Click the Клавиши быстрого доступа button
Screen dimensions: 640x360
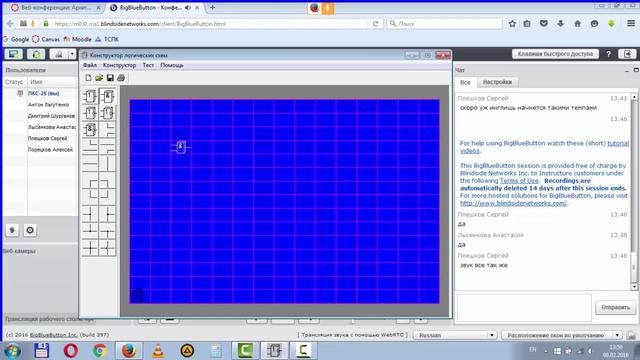tap(555, 54)
